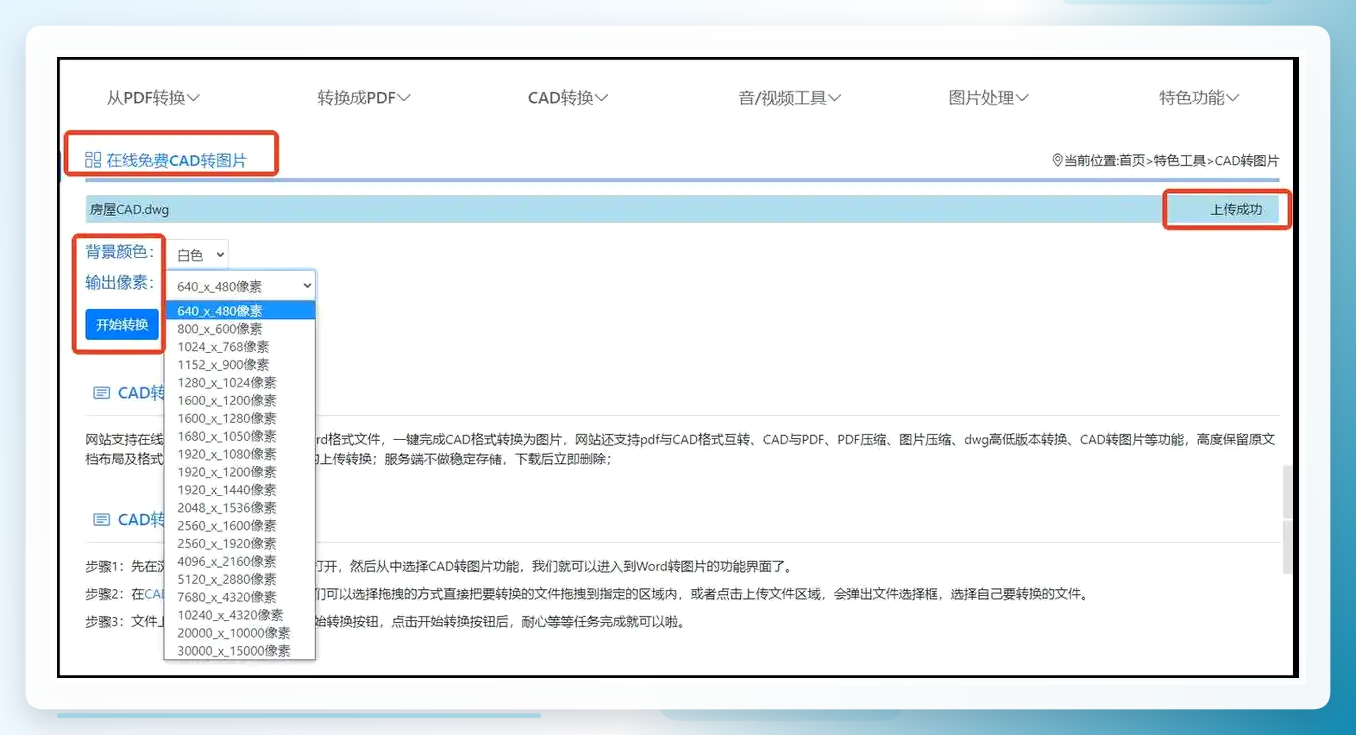Choose 1152_x_900像素 output size
The image size is (1356, 735).
pyautogui.click(x=240, y=365)
